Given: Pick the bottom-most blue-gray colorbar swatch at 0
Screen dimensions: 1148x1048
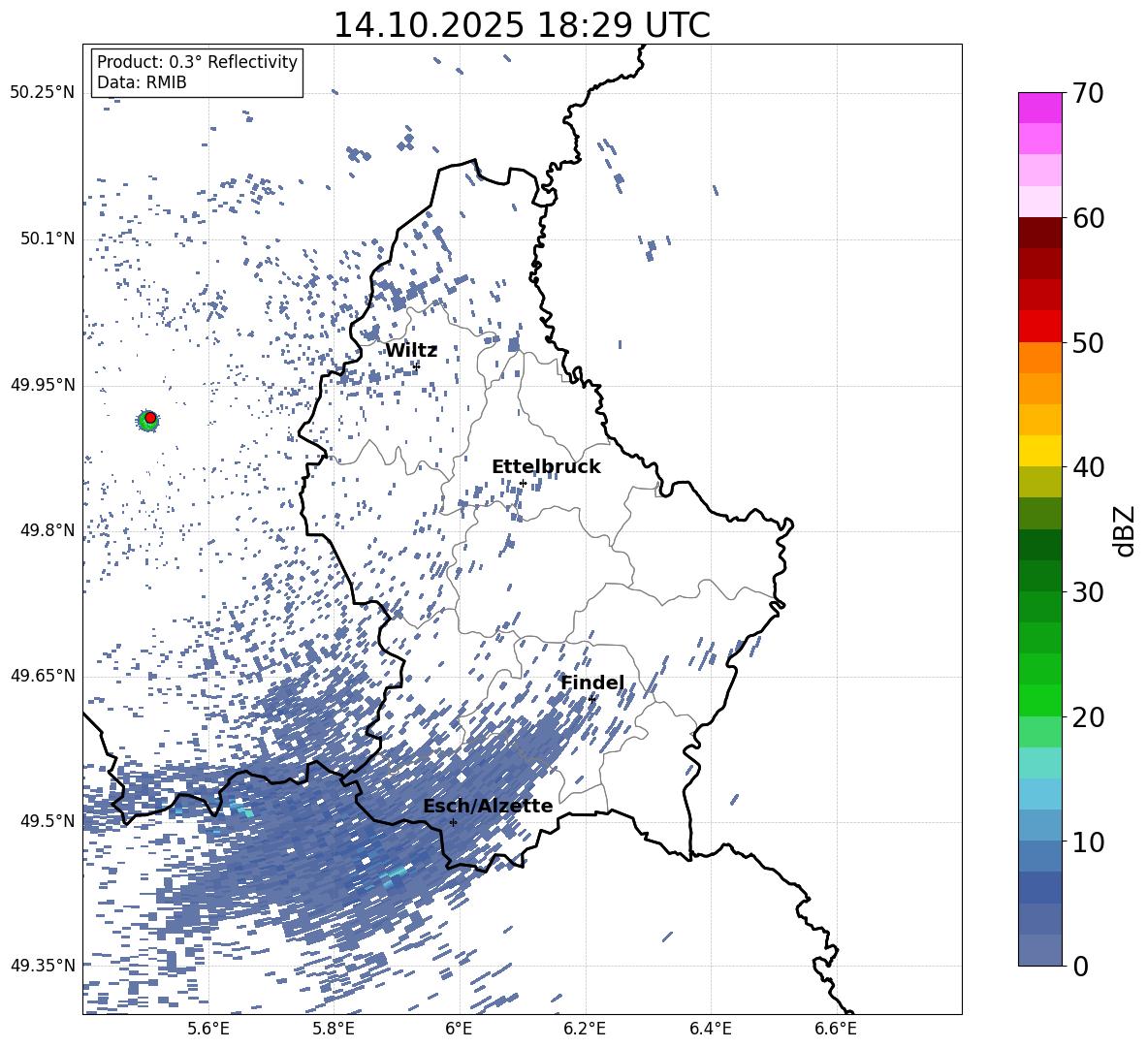Looking at the screenshot, I should pos(1040,950).
